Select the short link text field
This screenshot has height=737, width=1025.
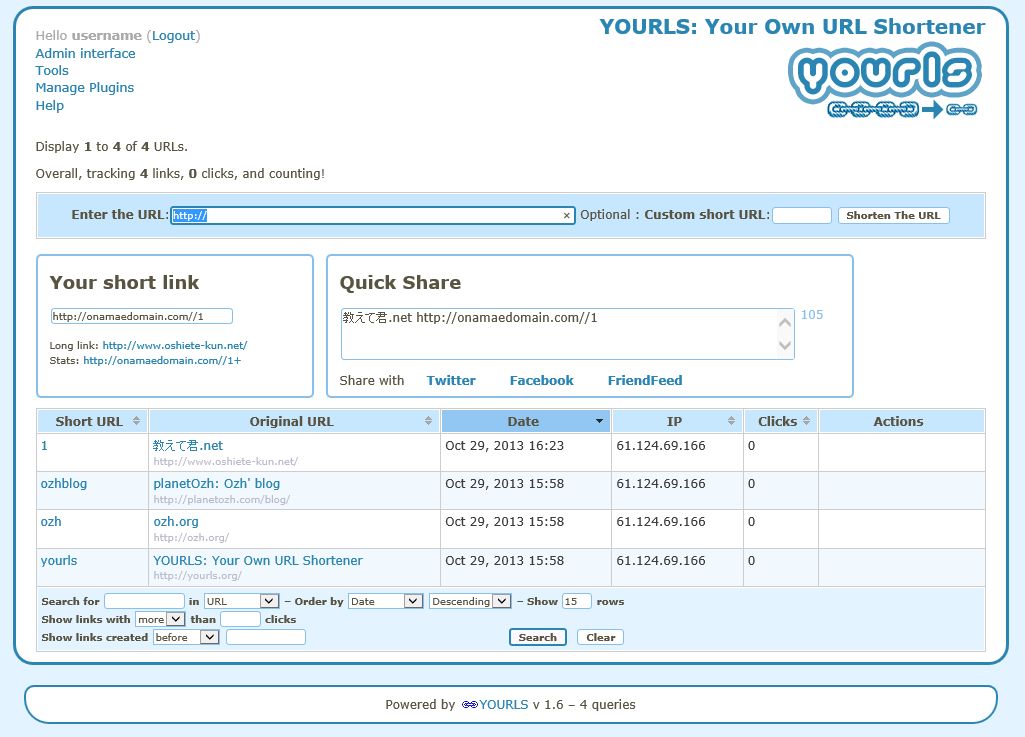(142, 317)
